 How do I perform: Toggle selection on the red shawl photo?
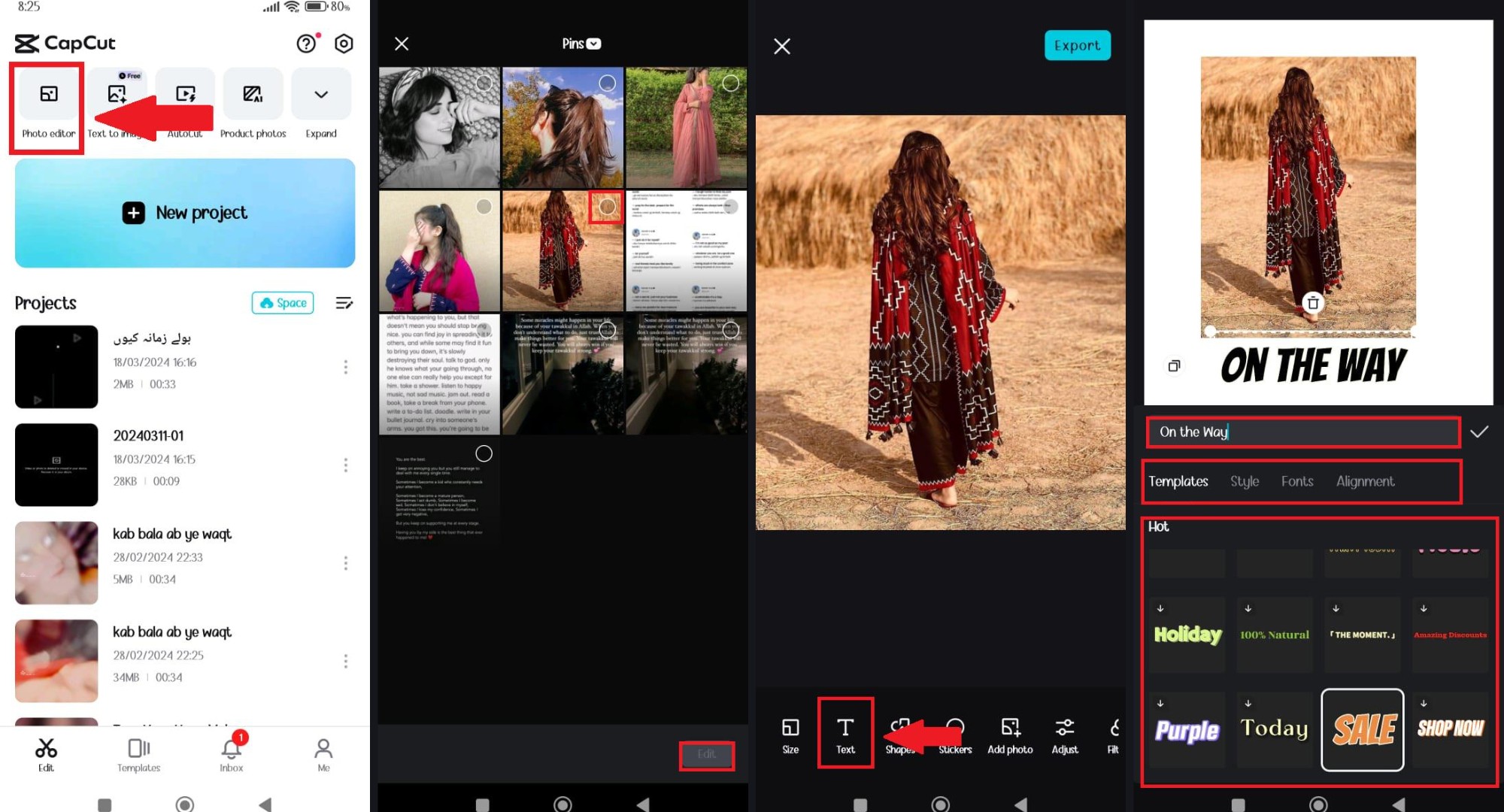click(x=606, y=207)
